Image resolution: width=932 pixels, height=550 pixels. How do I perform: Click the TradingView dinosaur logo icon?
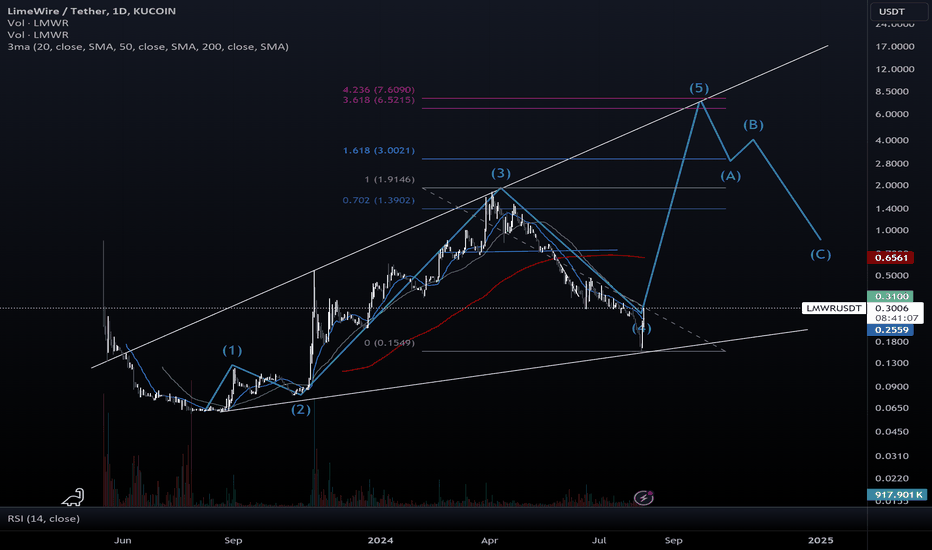pyautogui.click(x=74, y=497)
